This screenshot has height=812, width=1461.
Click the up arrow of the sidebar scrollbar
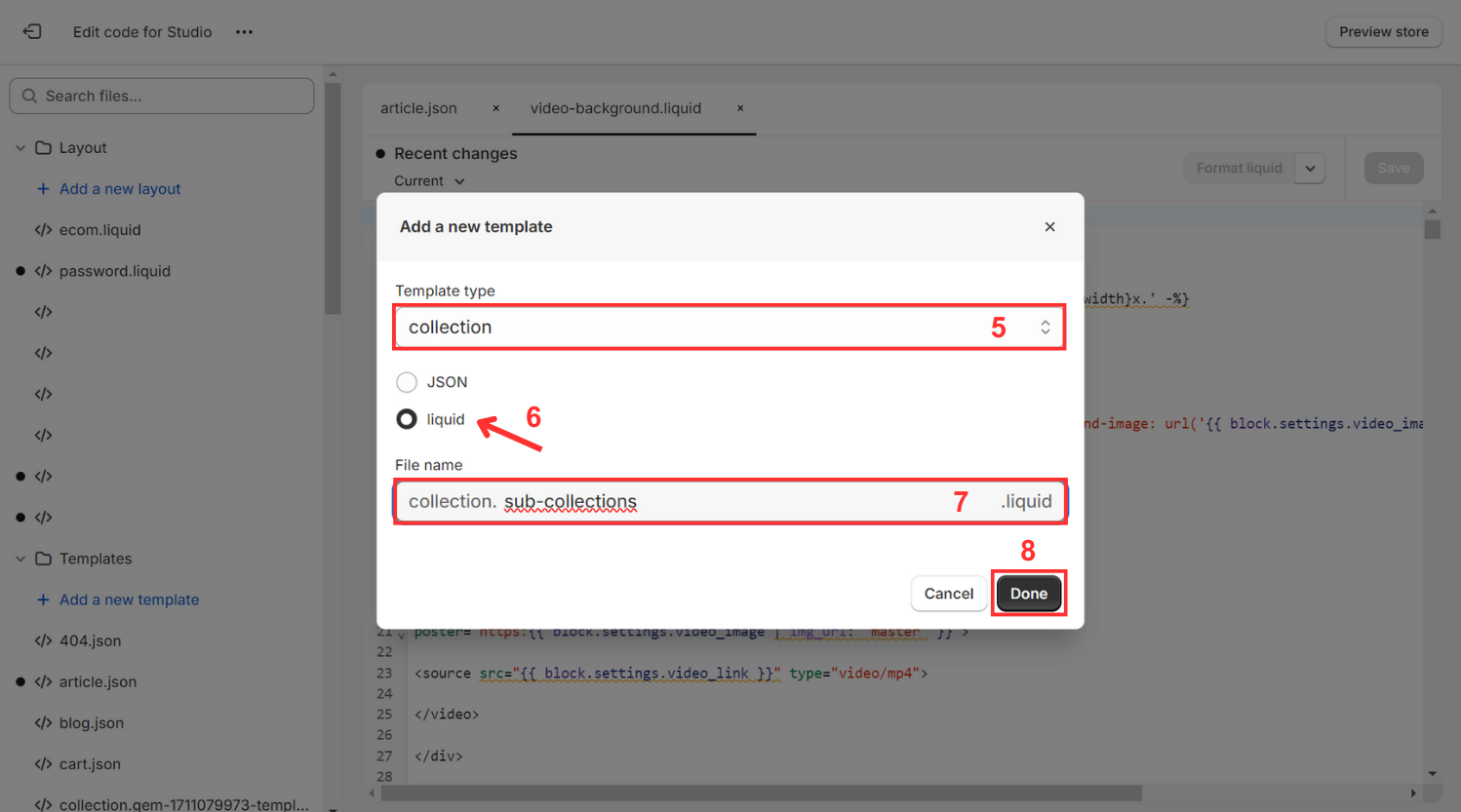coord(333,74)
